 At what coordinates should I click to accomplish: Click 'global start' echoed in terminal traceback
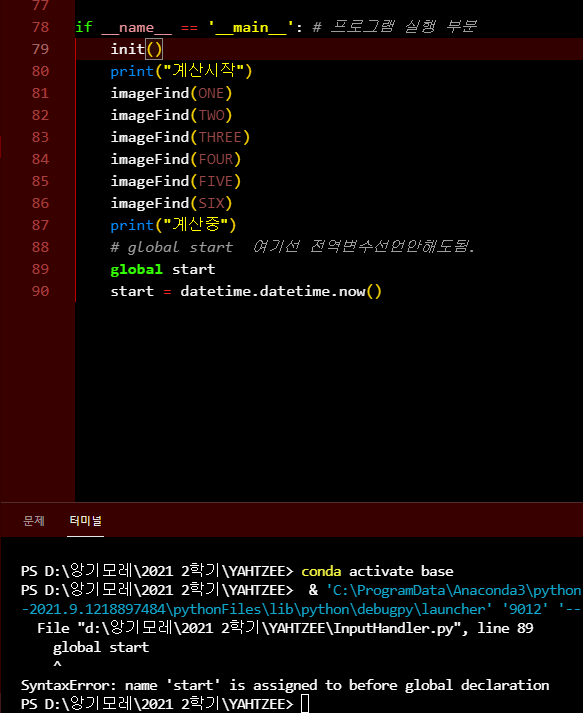(101, 647)
